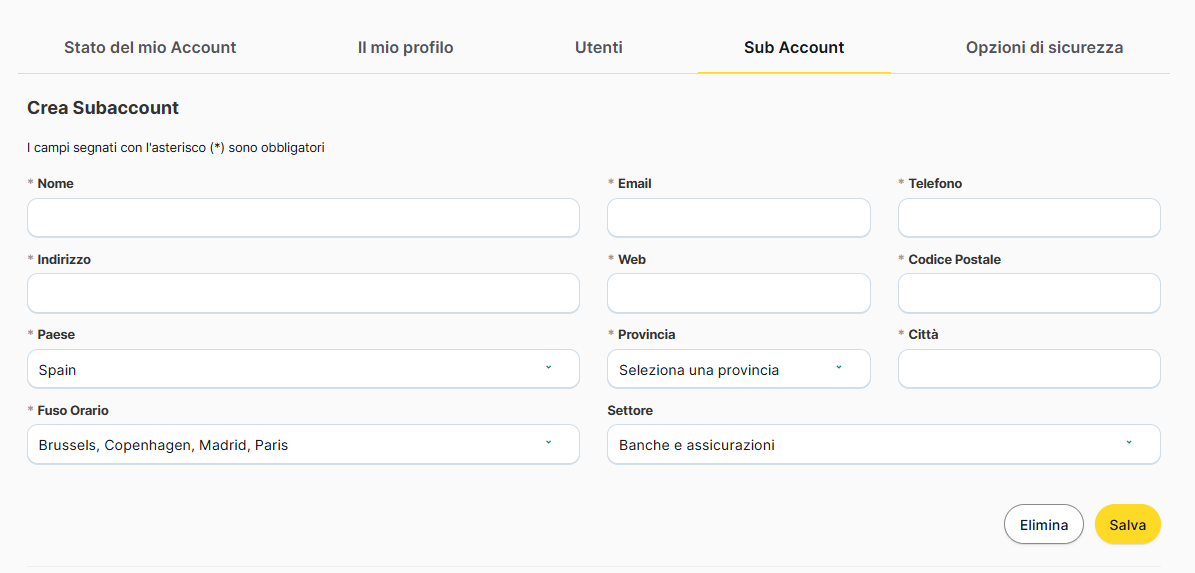Screen dimensions: 1195x573
Task: Go to the Utenti tab
Action: 599,47
